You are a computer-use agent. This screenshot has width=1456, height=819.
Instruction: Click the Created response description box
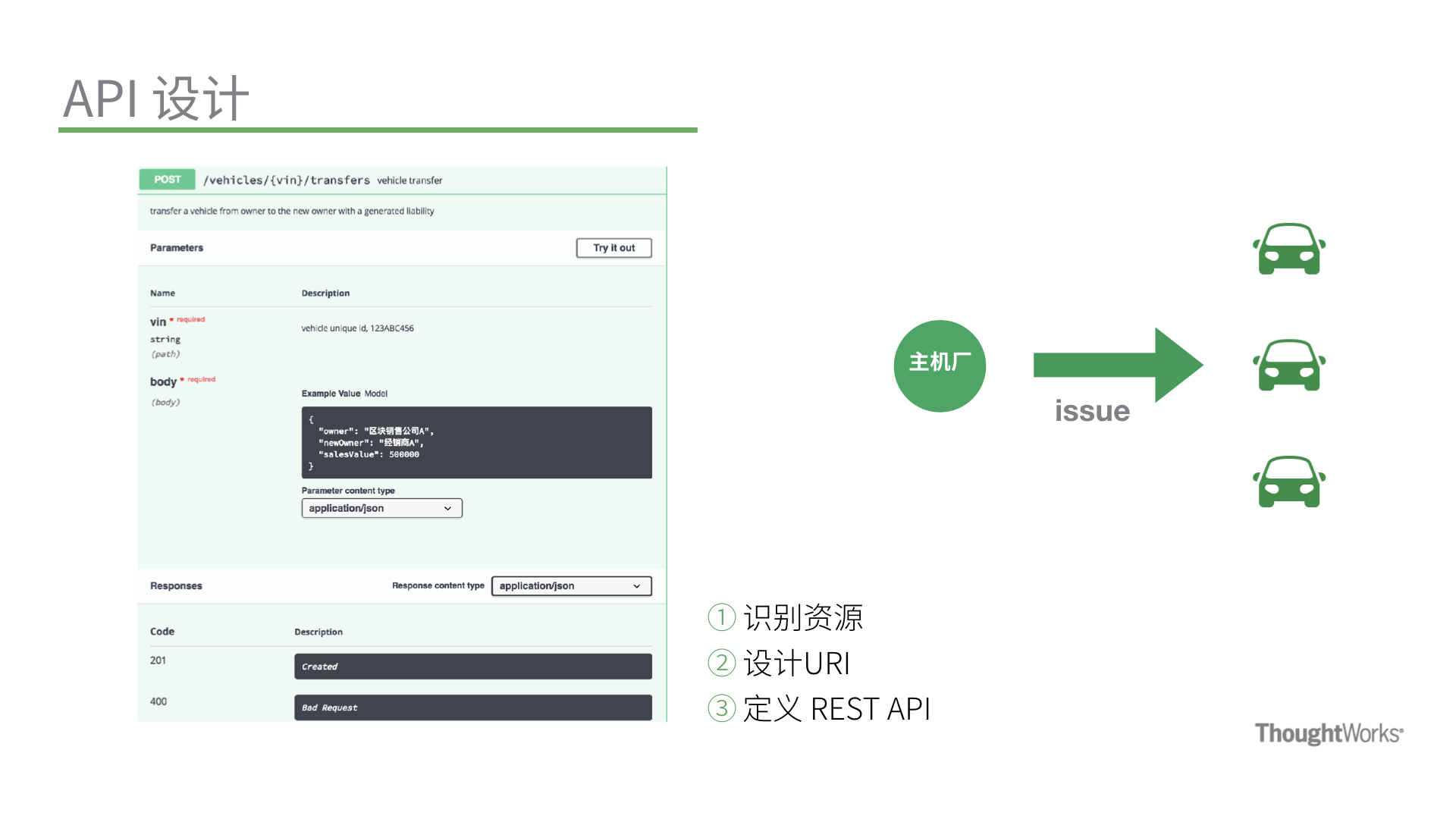click(x=473, y=667)
